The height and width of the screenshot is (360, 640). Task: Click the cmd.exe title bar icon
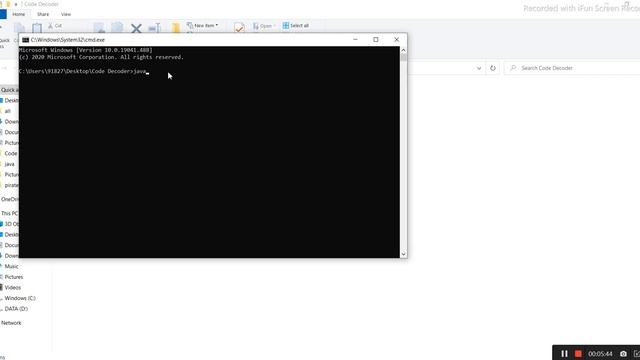coord(25,40)
